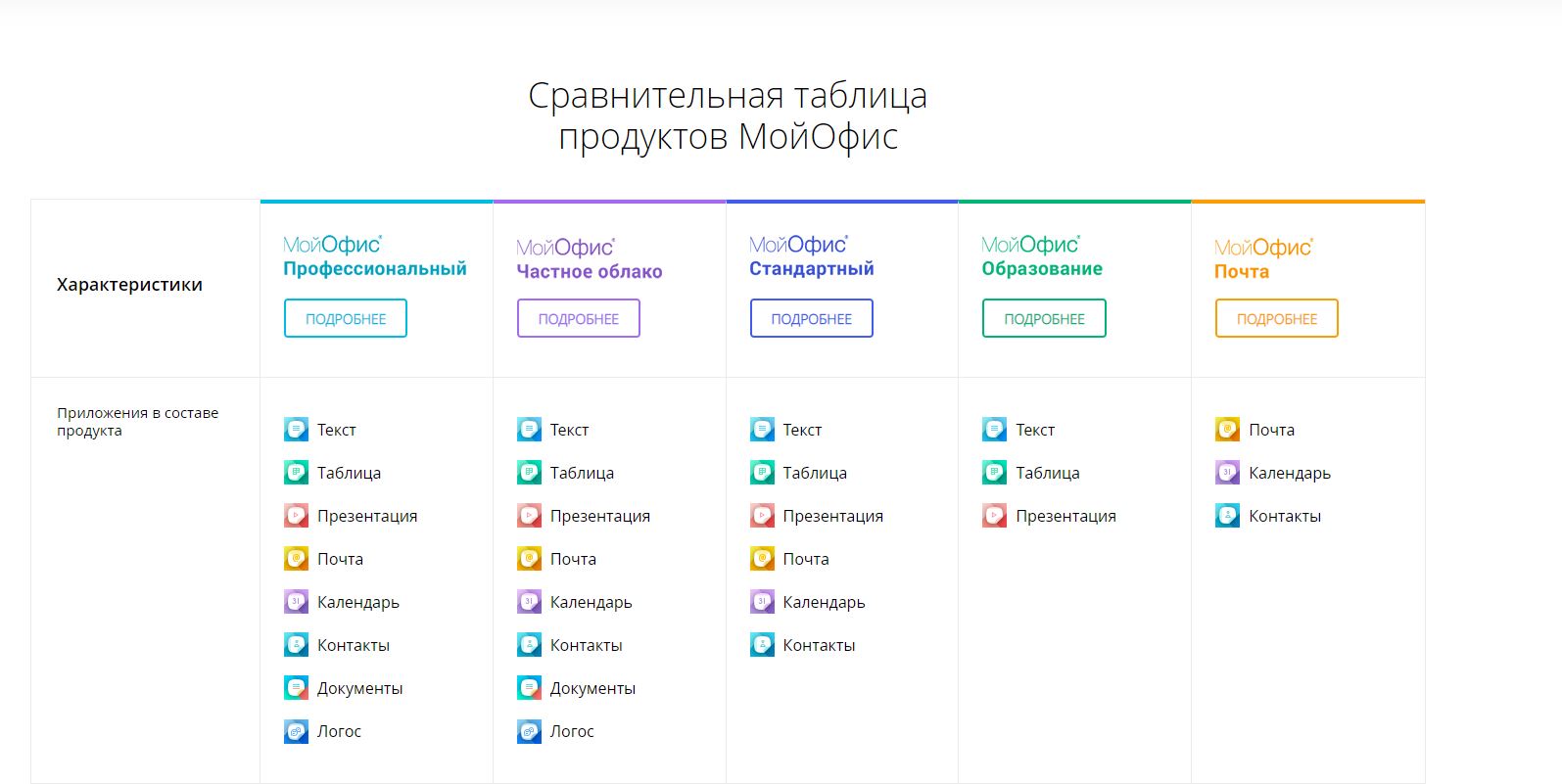The image size is (1562, 784).
Task: Click the Календарь icon in Профессиональный column
Action: coord(296,601)
